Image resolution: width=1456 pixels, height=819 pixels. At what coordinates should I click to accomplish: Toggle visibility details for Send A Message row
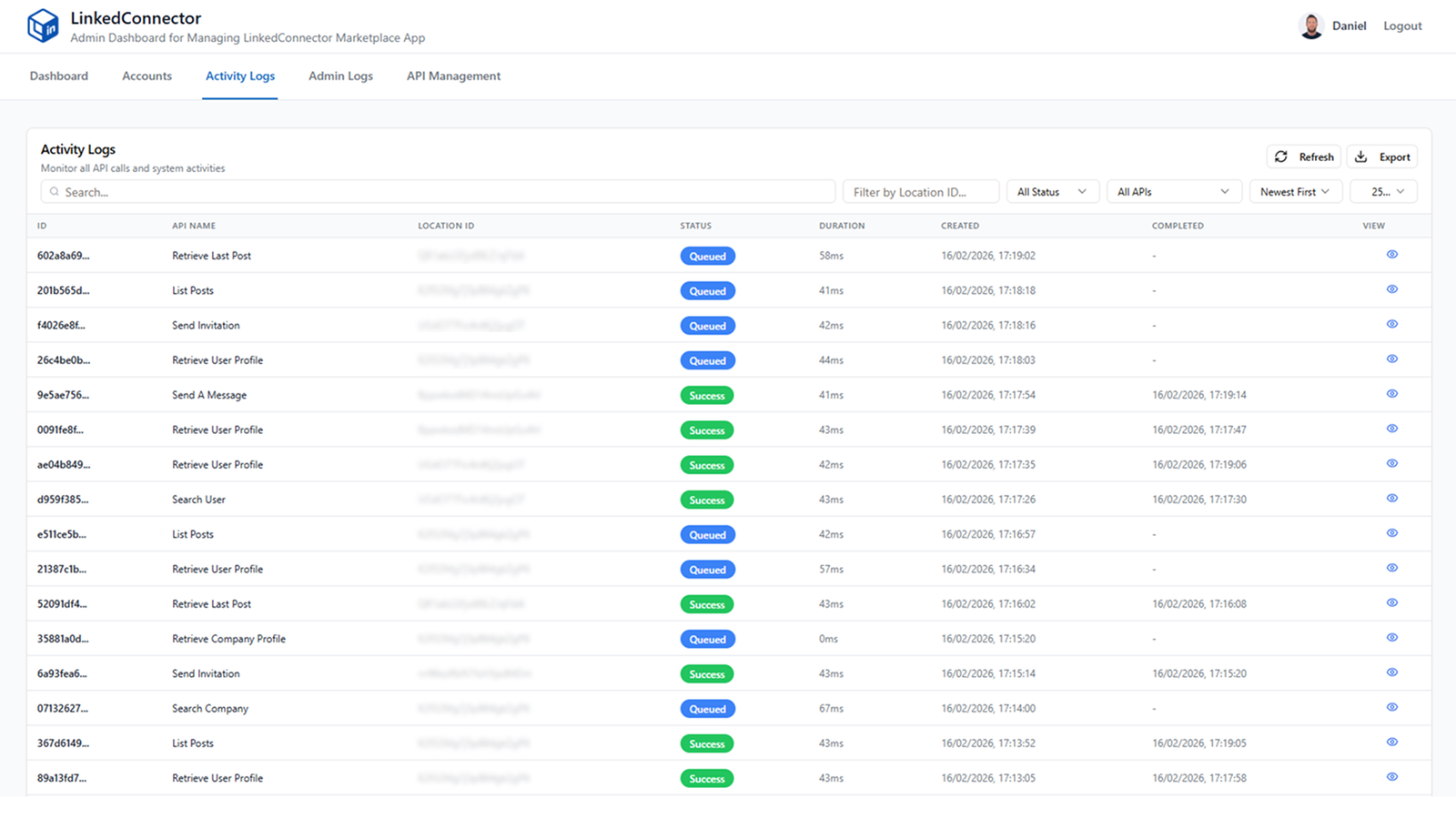click(1392, 394)
